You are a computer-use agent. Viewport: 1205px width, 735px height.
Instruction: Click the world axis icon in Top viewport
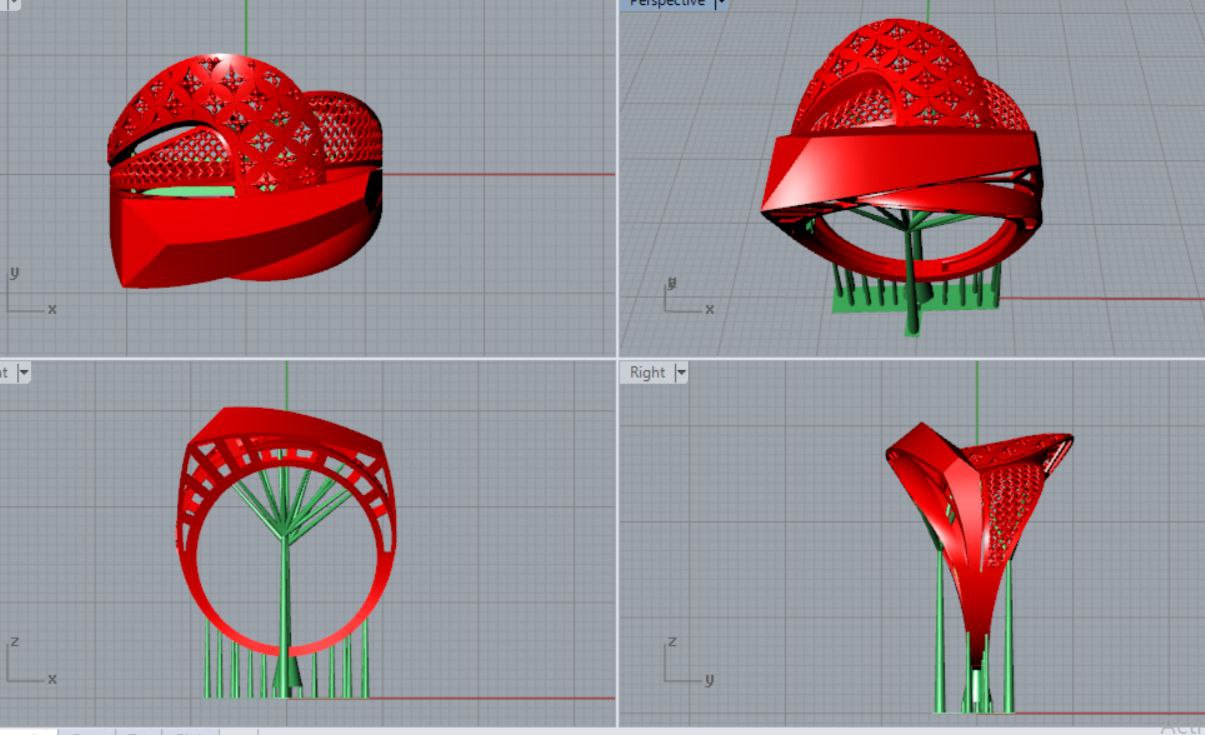(x=27, y=294)
